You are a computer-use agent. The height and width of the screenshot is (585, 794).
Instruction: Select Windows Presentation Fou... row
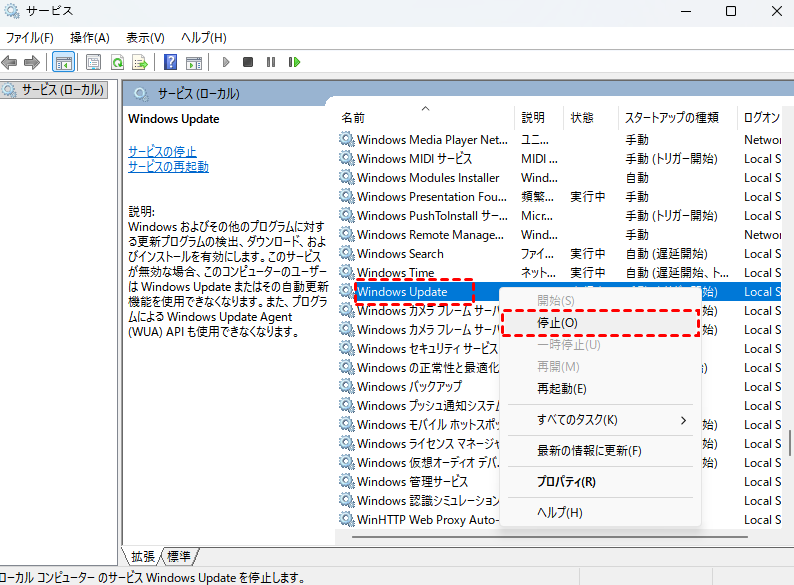[x=560, y=197]
